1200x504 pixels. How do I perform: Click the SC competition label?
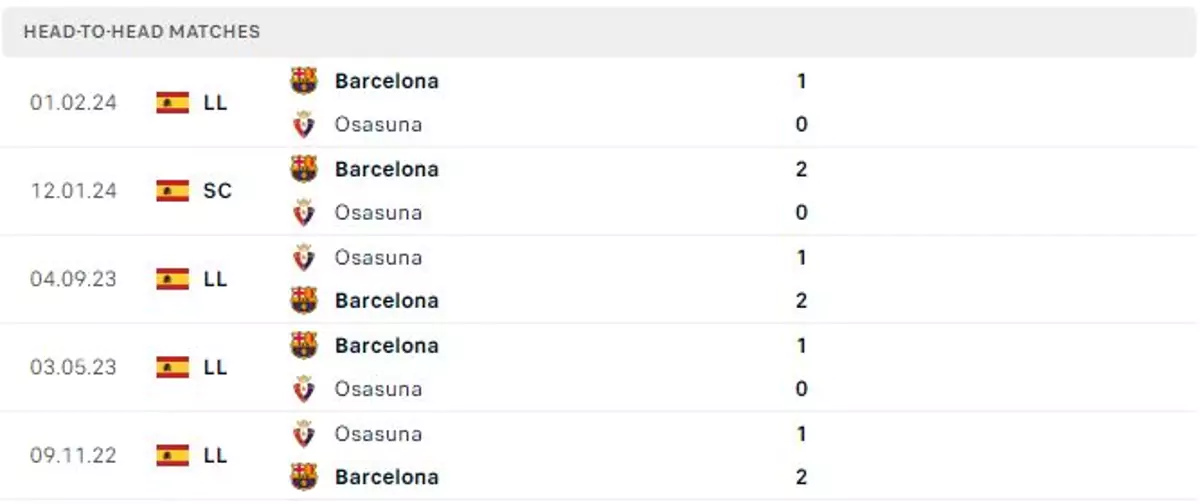217,190
